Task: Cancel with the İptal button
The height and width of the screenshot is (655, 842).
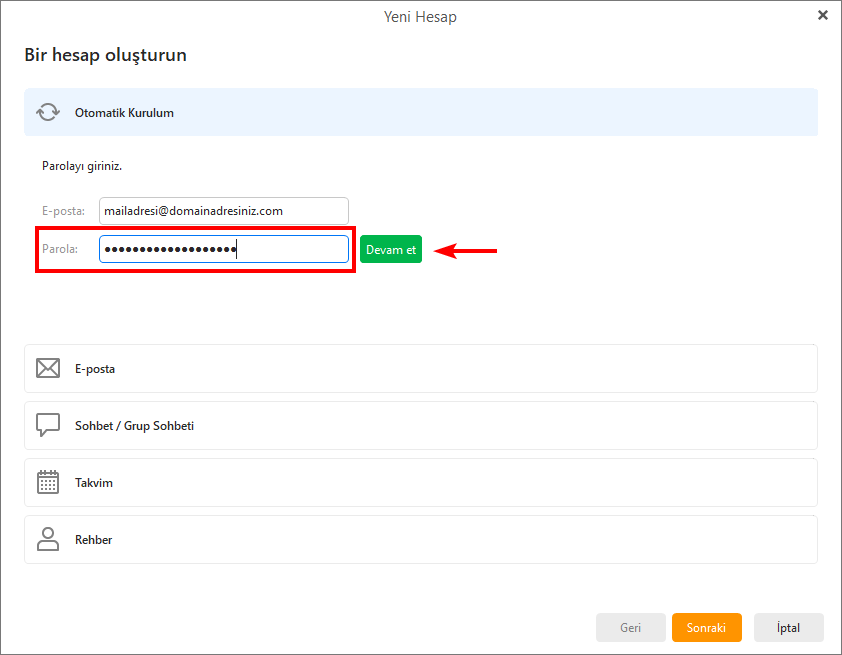Action: pos(788,627)
